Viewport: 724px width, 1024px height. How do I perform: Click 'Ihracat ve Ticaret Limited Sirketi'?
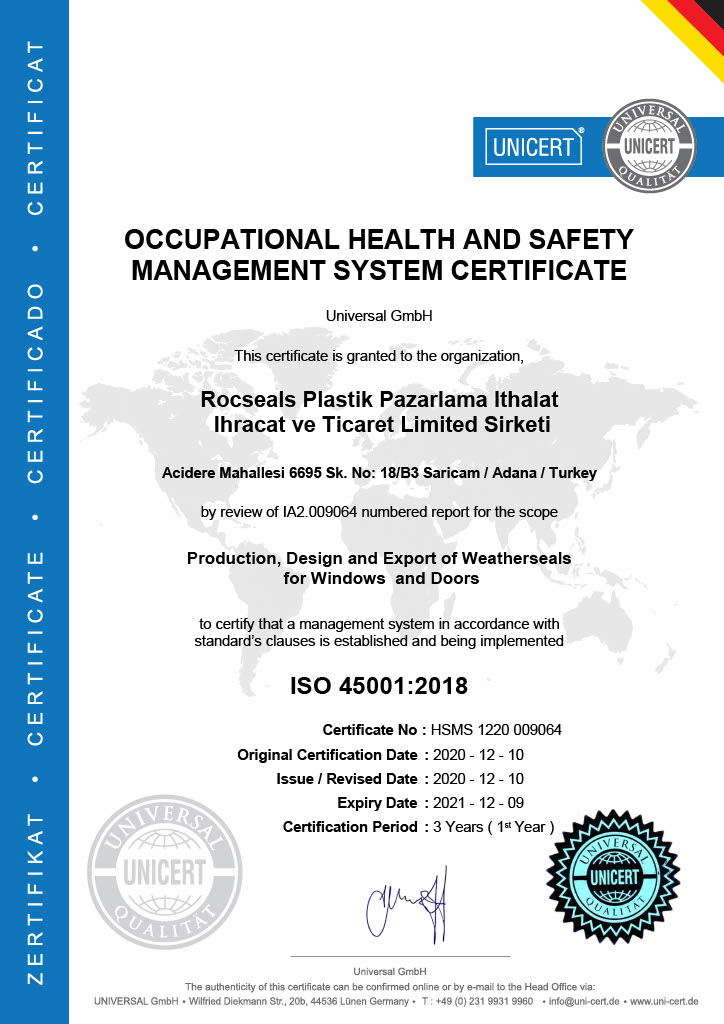tap(382, 424)
